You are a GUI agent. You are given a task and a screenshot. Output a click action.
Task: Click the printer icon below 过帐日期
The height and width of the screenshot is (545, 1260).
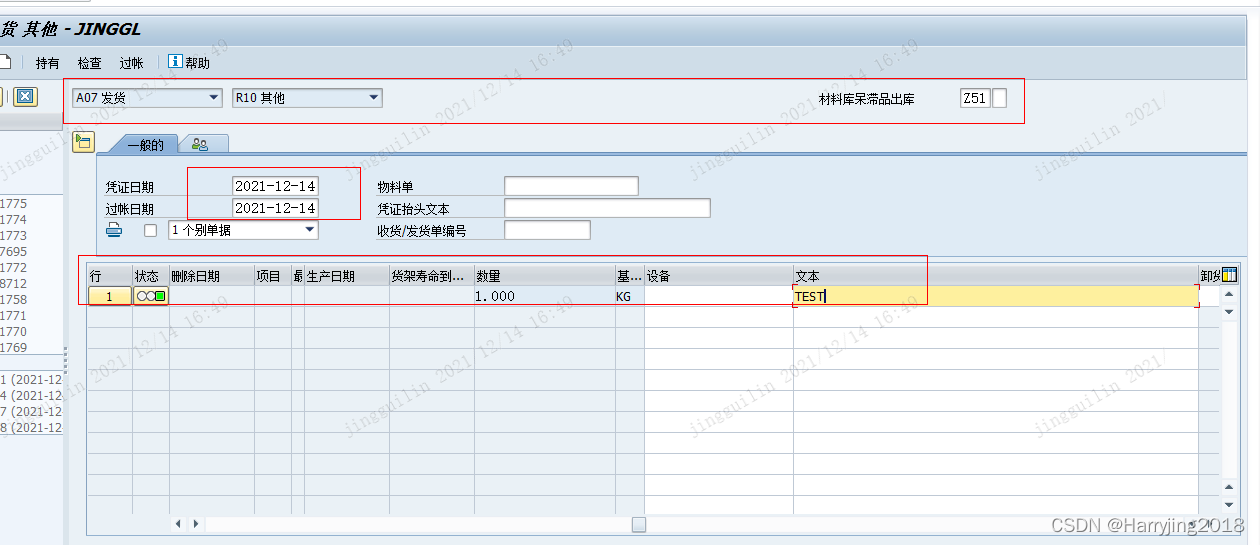[x=115, y=231]
